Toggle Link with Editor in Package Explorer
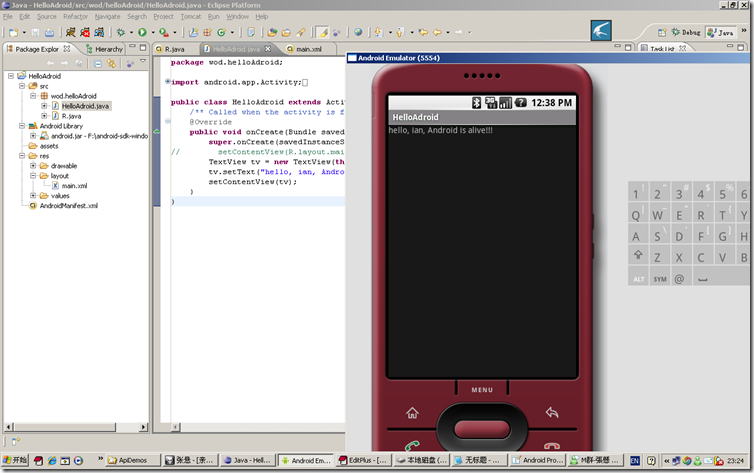The height and width of the screenshot is (473, 754). click(112, 63)
